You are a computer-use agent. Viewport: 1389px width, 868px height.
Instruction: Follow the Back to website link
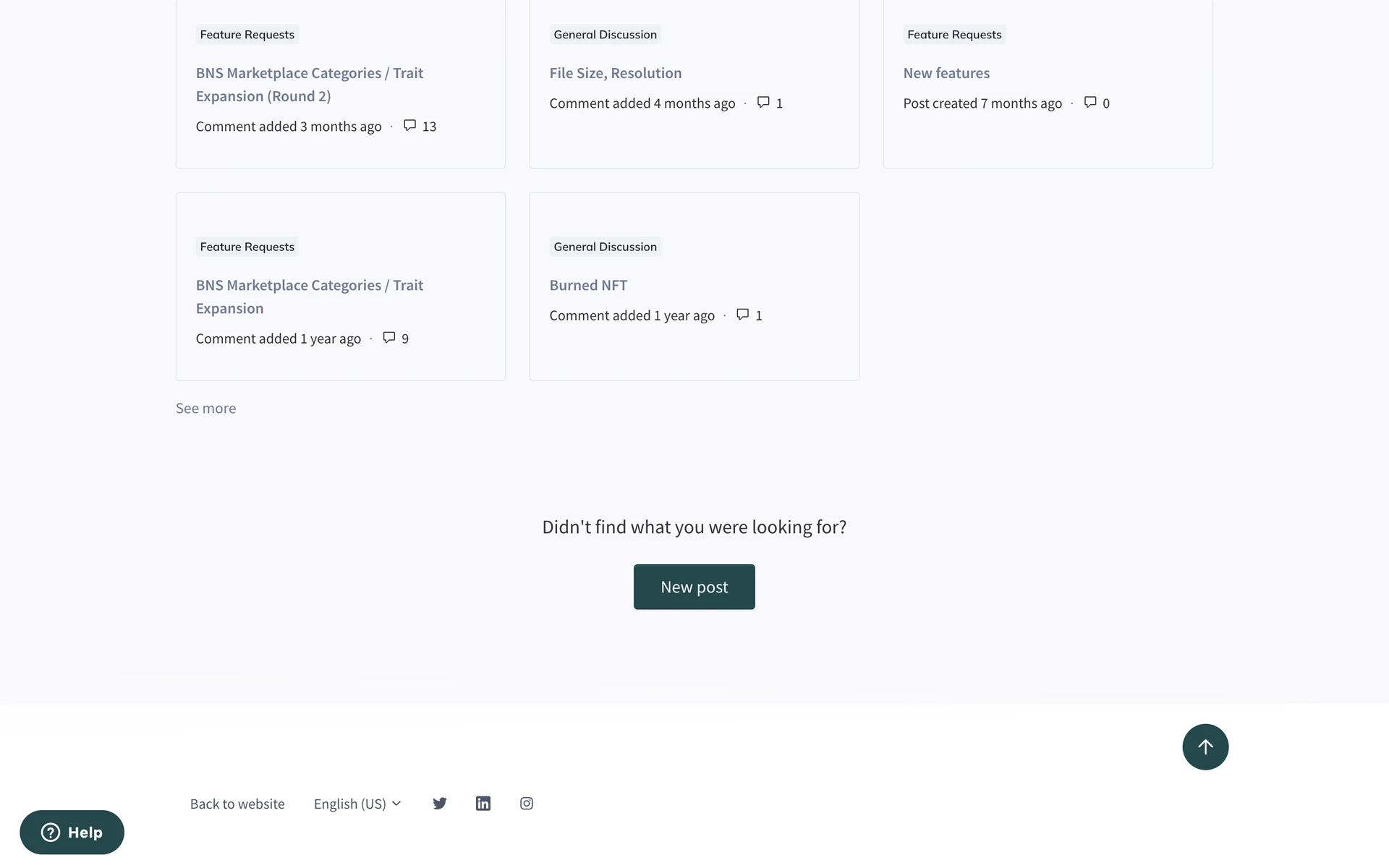[x=237, y=804]
